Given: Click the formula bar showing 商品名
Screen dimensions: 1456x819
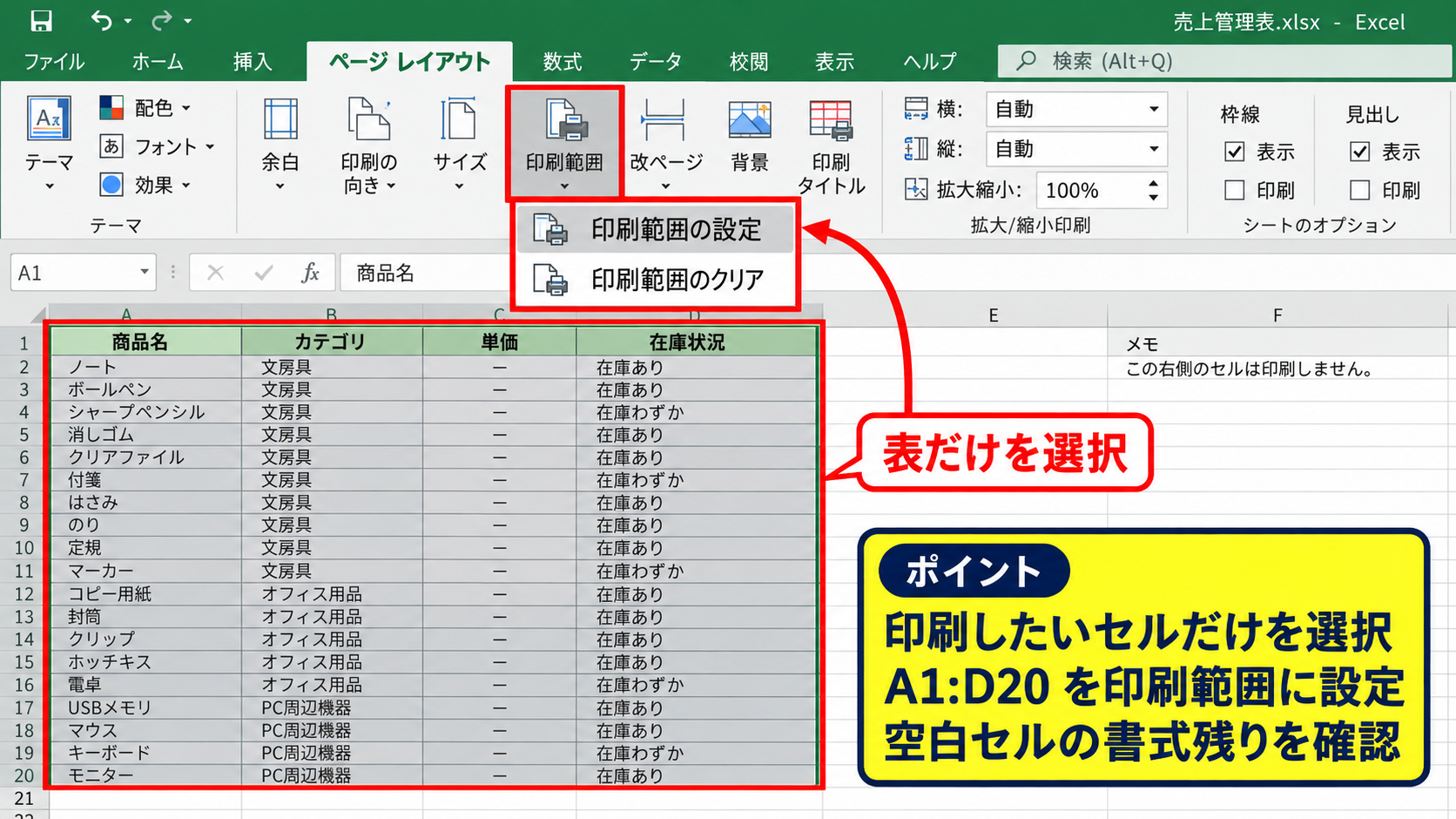Looking at the screenshot, I should click(x=425, y=273).
